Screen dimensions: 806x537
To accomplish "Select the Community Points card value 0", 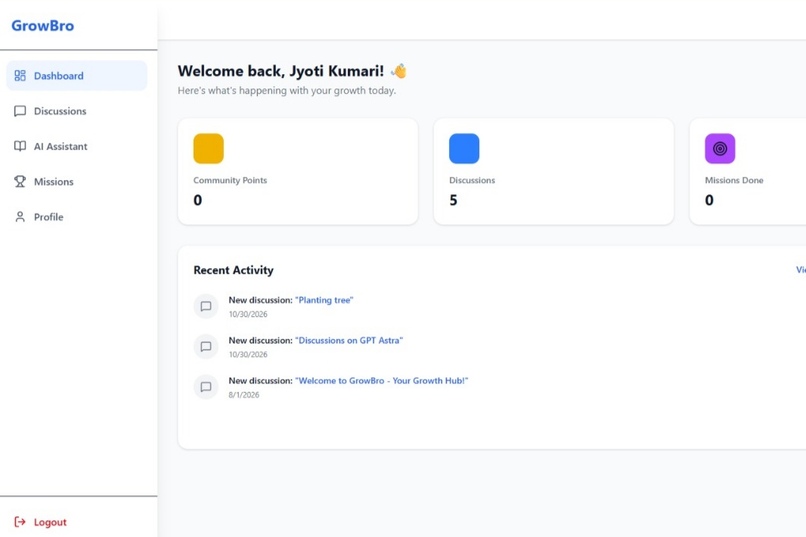I will tap(198, 200).
